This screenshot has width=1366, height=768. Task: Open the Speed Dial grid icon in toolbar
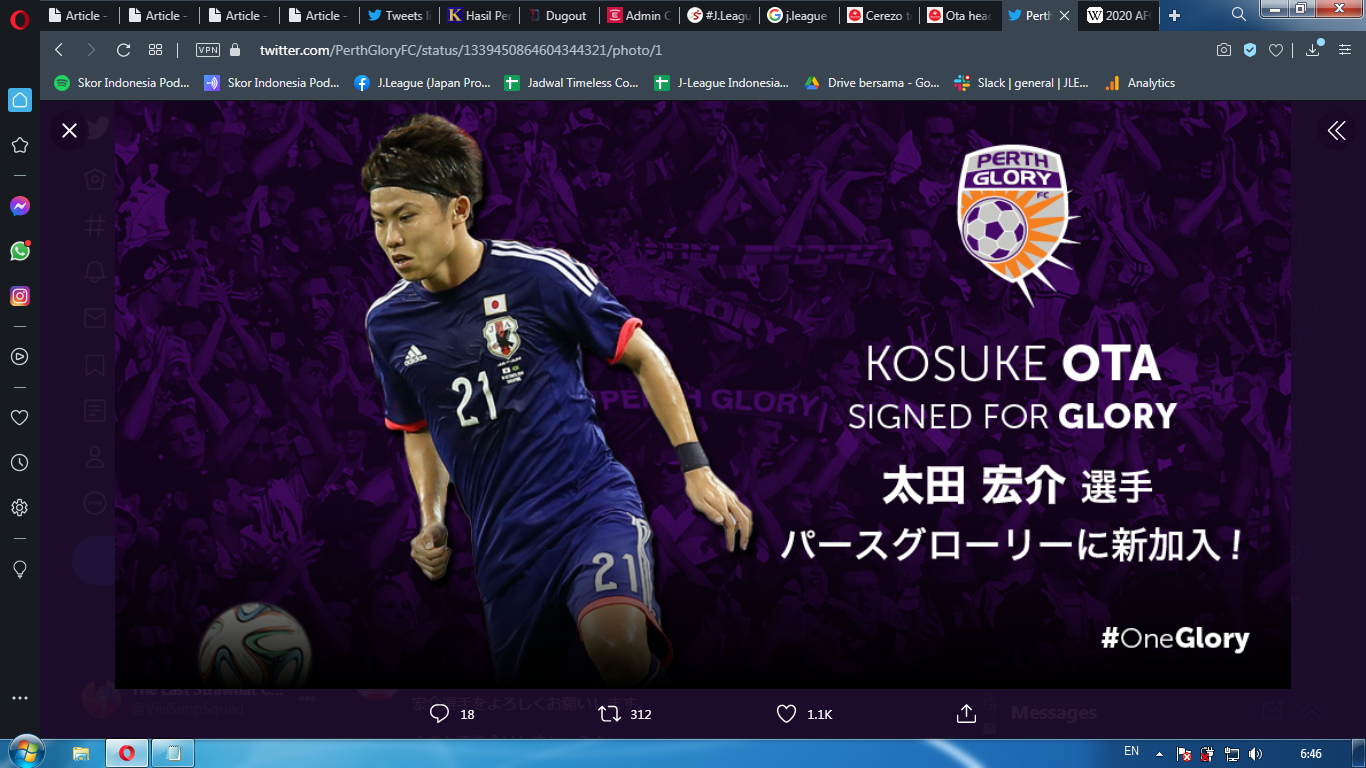point(155,50)
